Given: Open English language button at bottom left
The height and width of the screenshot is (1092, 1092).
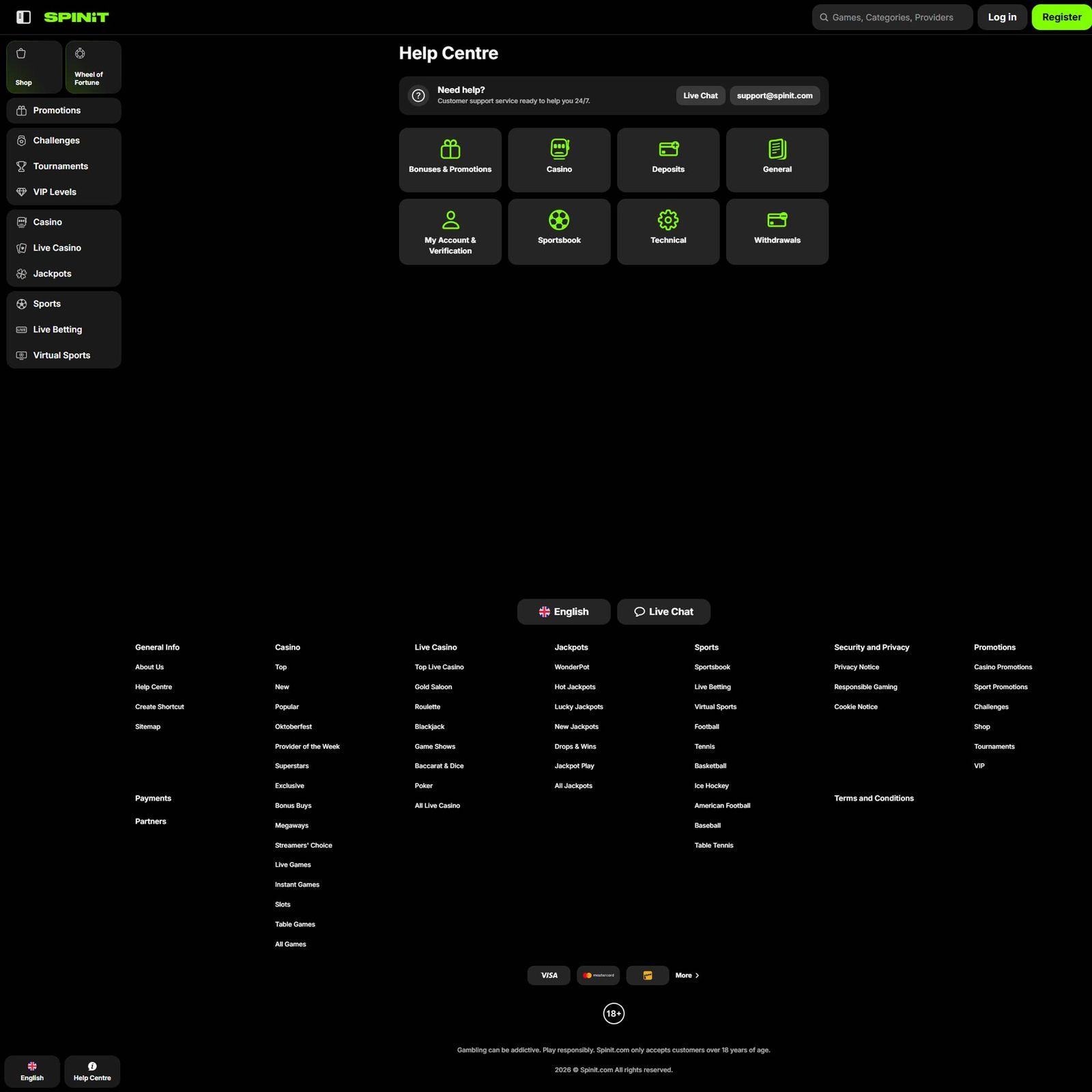Looking at the screenshot, I should pos(32,1072).
